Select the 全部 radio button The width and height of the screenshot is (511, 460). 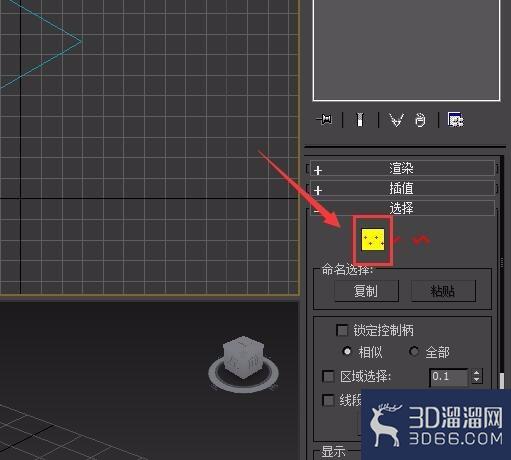point(414,351)
